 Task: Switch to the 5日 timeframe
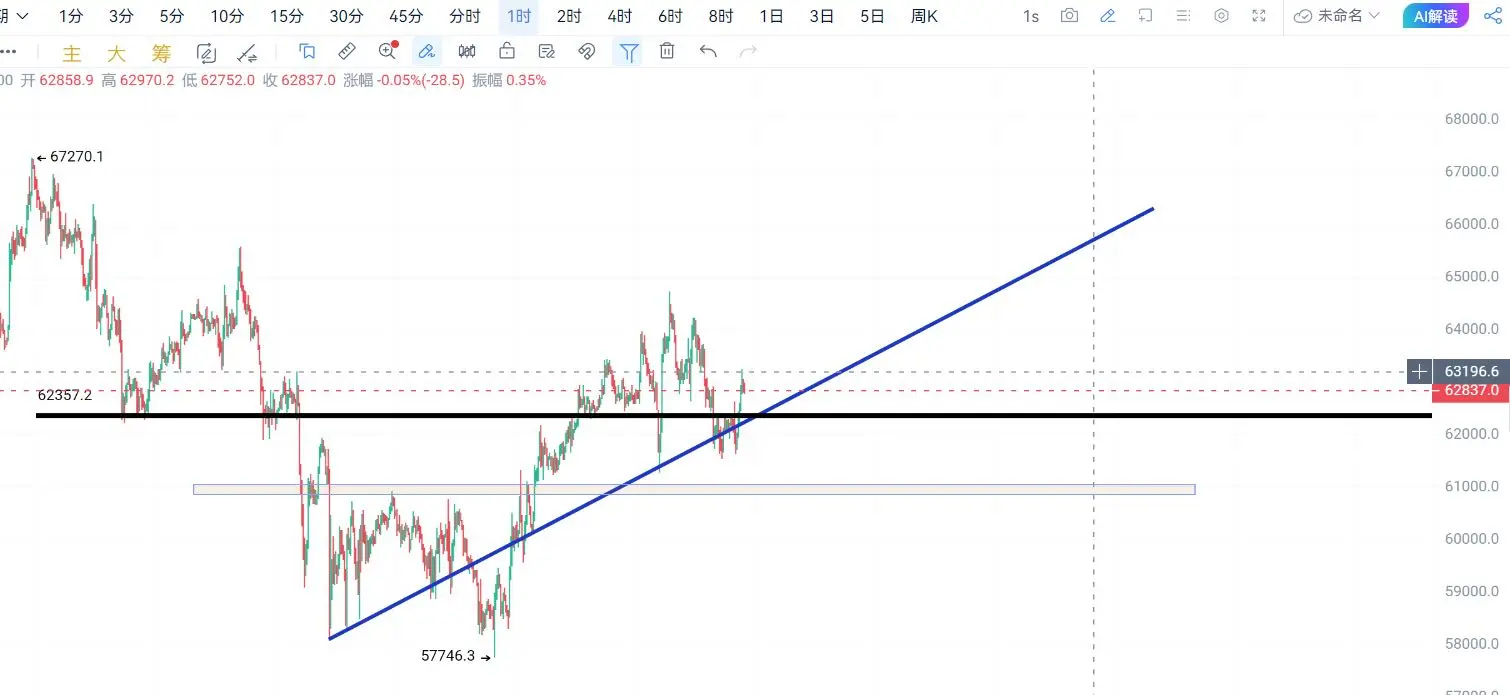pyautogui.click(x=872, y=16)
